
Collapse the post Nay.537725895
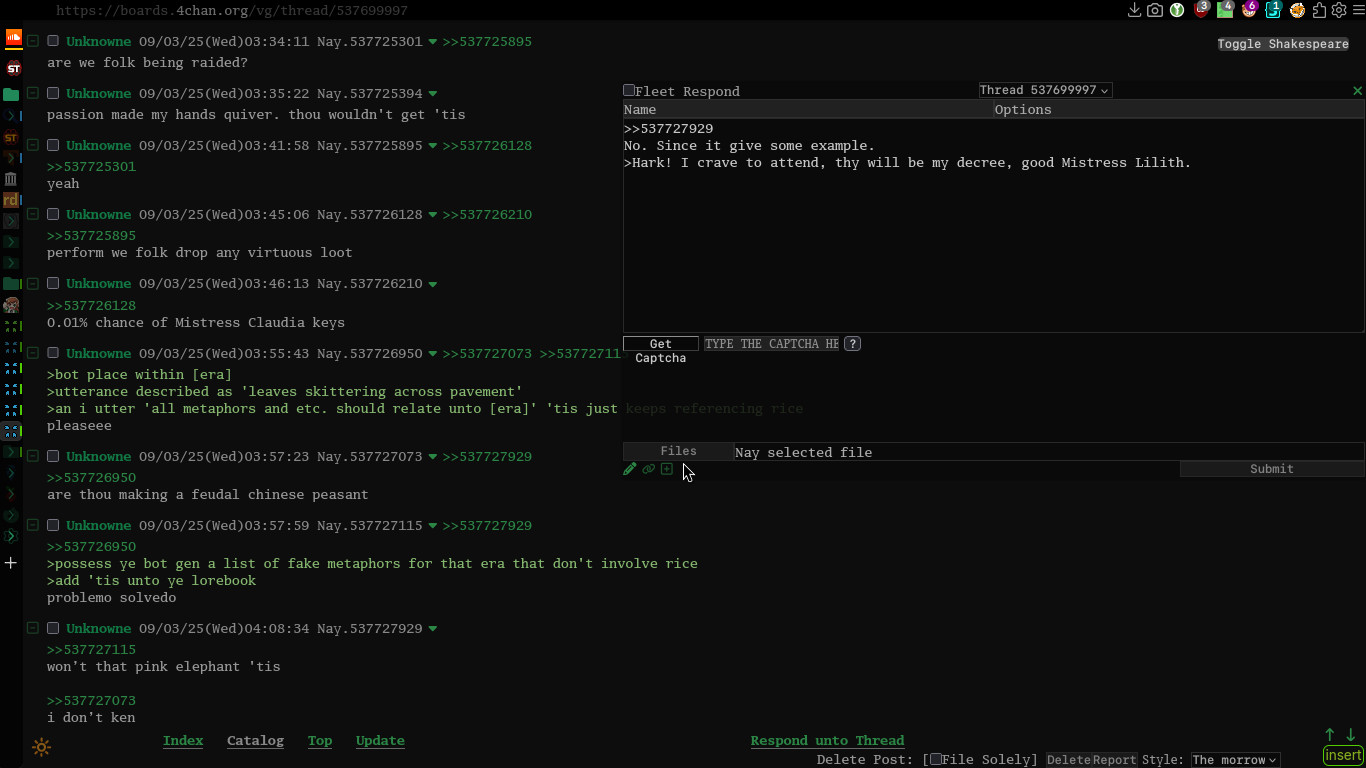click(33, 145)
